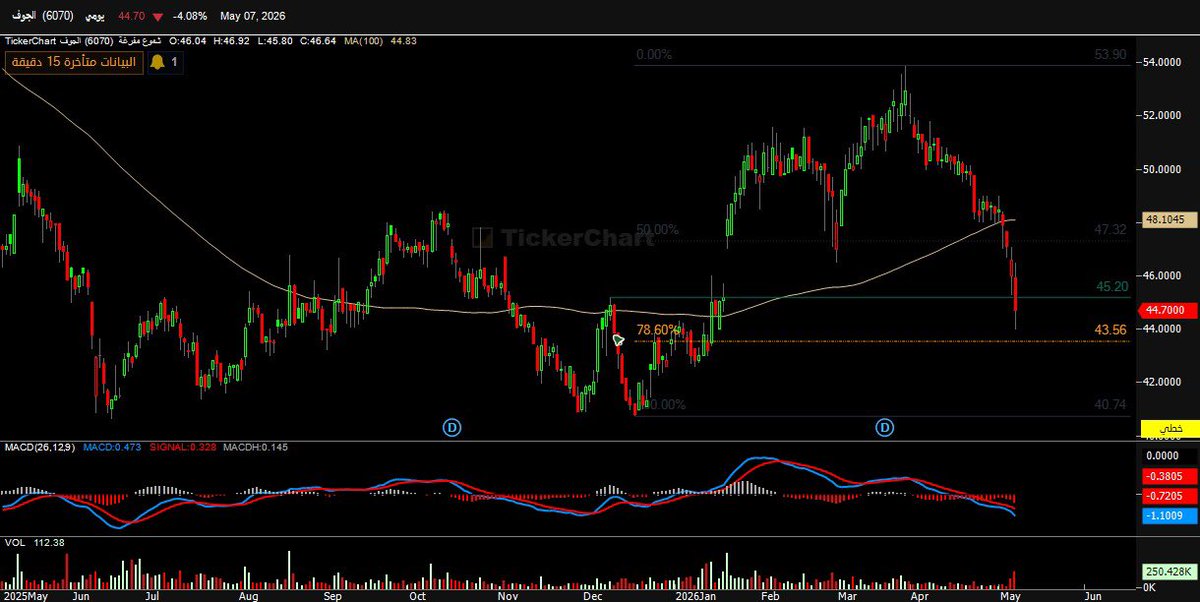
Task: Click the 78.60% Fibonacci level label
Action: (x=658, y=330)
